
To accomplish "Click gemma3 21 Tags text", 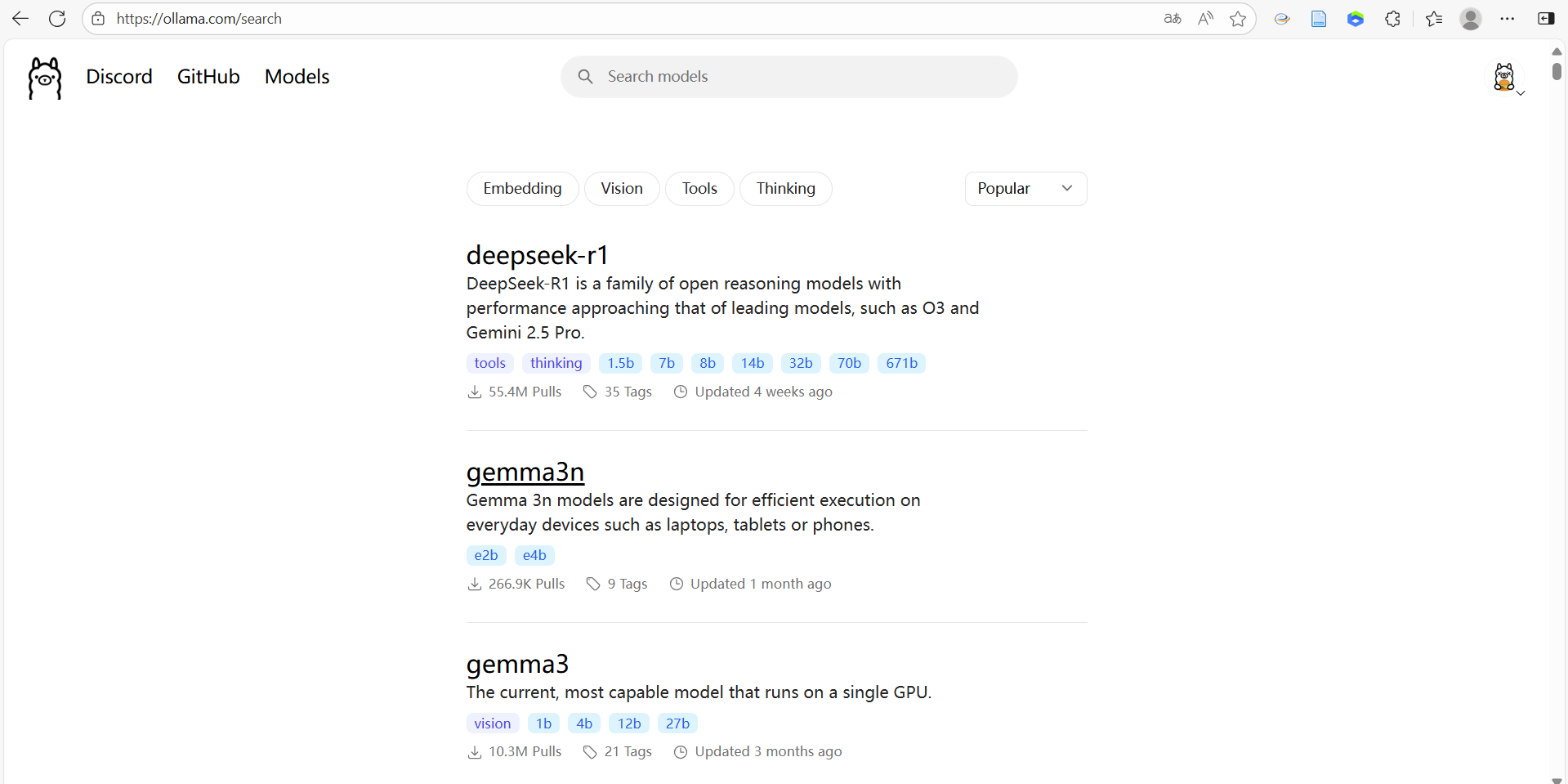I will click(x=628, y=752).
